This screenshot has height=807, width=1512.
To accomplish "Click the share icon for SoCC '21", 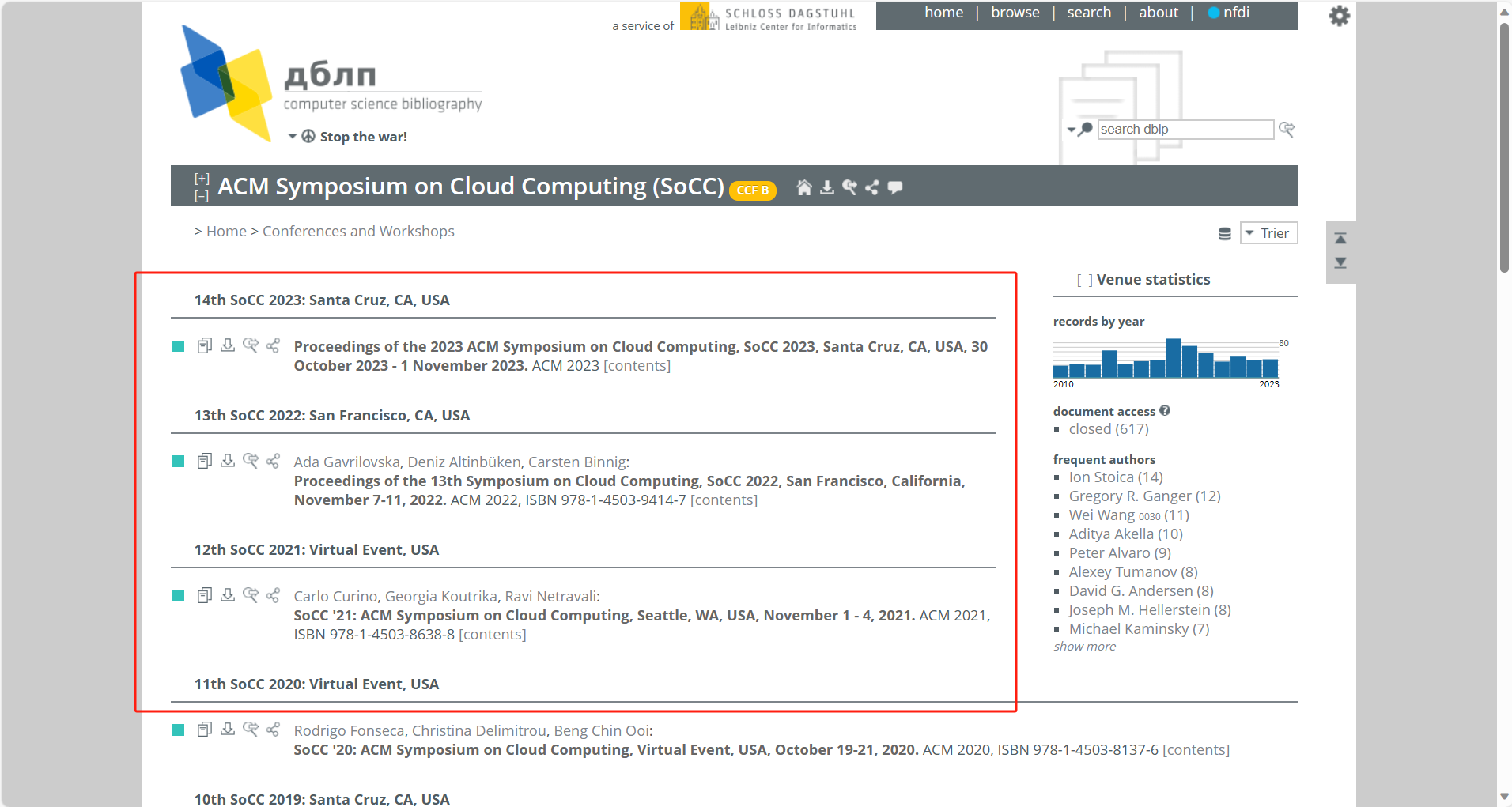I will point(274,595).
